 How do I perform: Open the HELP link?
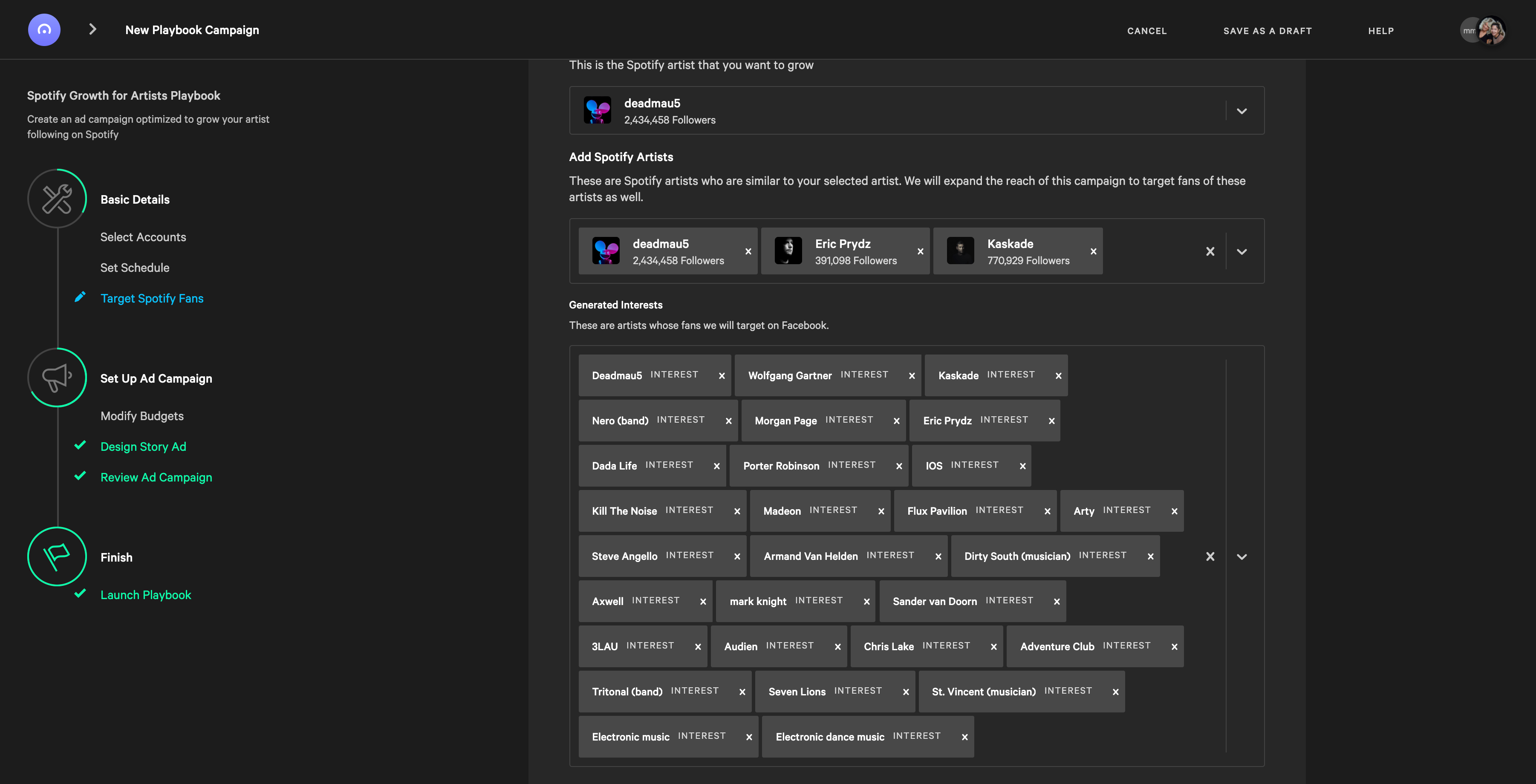pyautogui.click(x=1381, y=30)
